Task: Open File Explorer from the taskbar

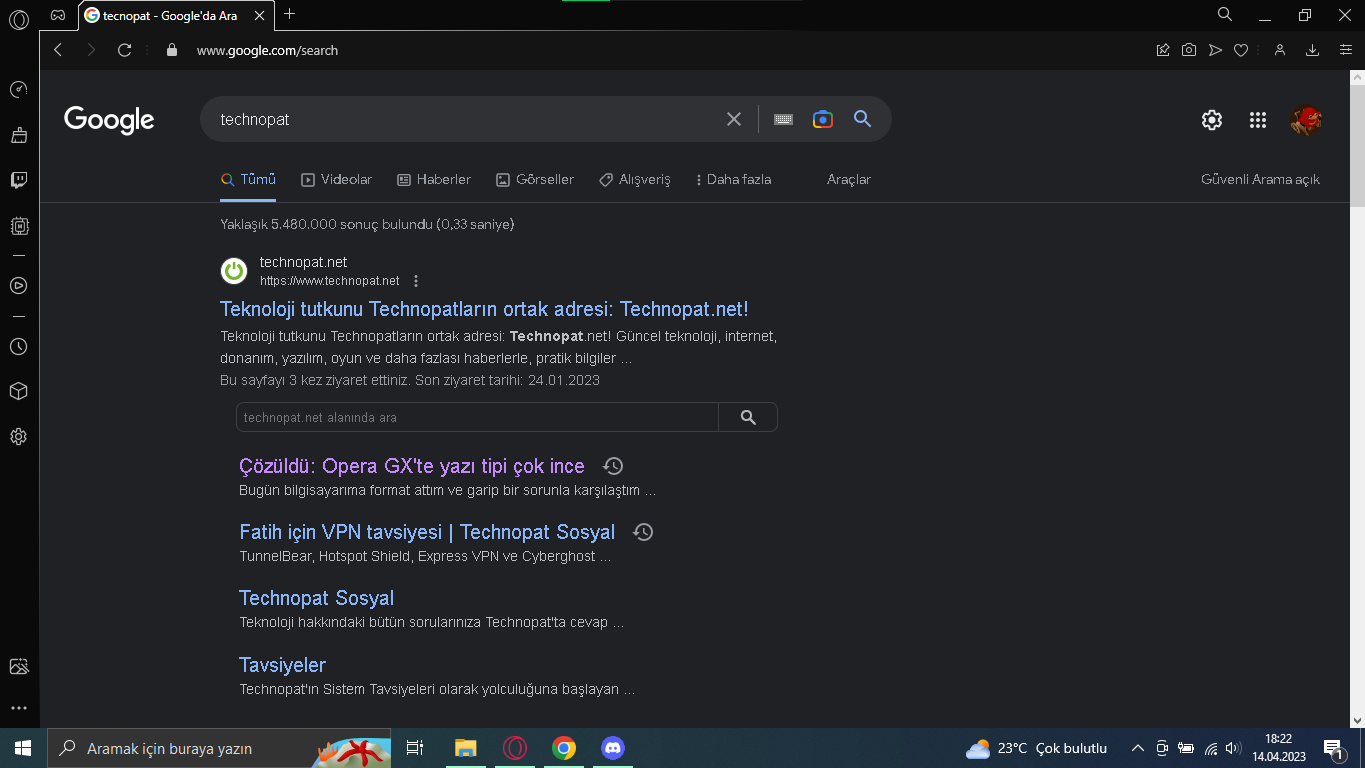Action: pos(466,748)
